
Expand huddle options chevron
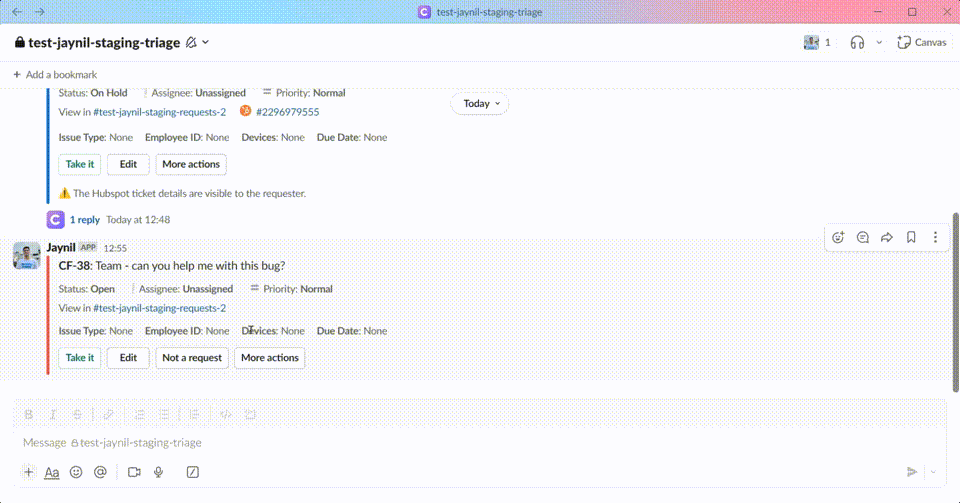(879, 42)
